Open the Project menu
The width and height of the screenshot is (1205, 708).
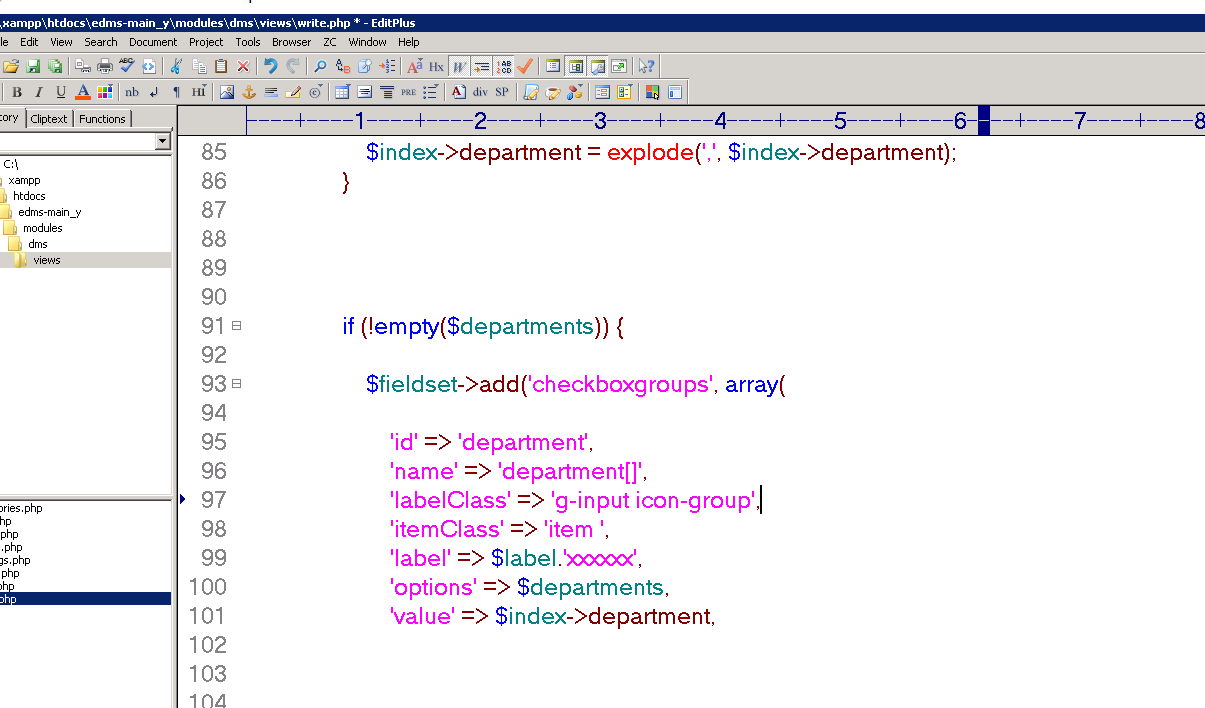206,42
